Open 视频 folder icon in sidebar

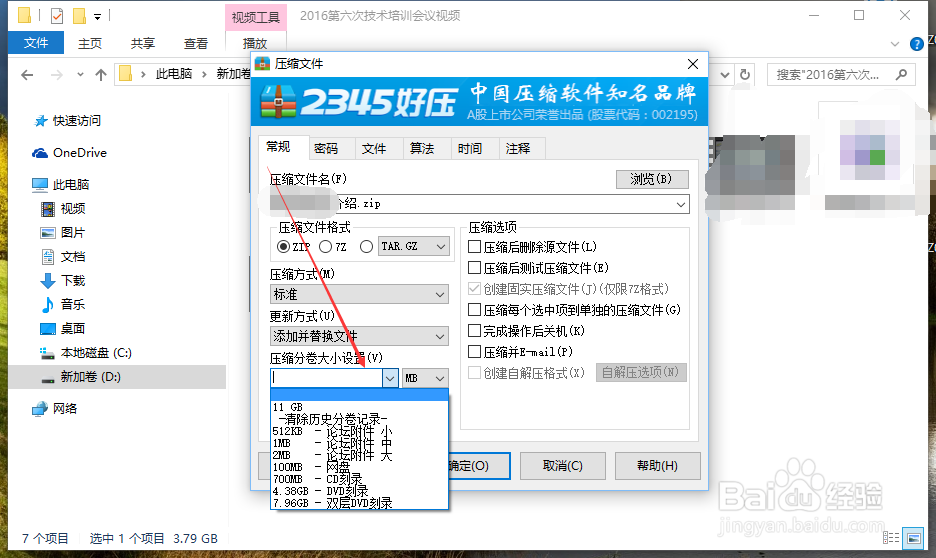[x=48, y=209]
